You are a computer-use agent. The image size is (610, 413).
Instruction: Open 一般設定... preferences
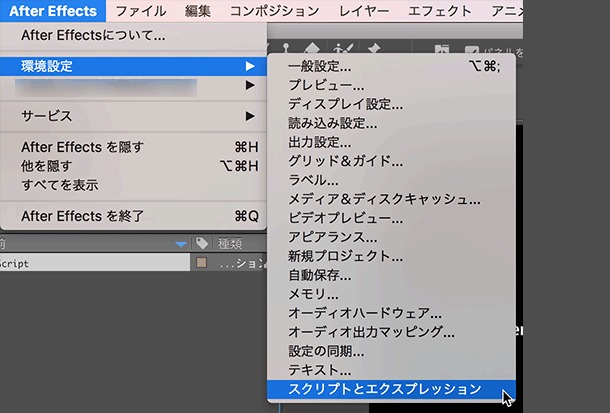click(391, 66)
